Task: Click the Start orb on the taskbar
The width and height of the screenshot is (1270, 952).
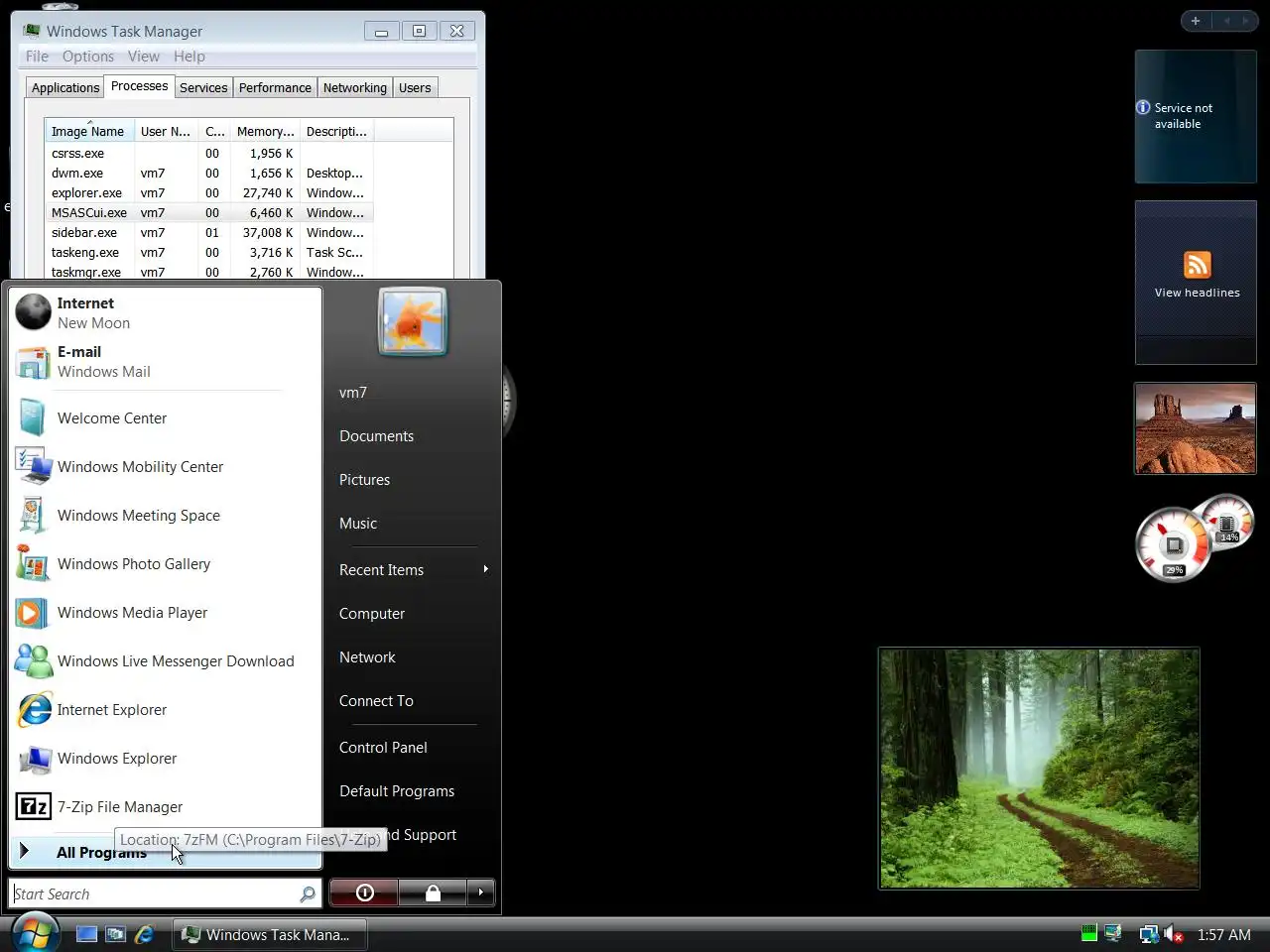Action: point(35,933)
